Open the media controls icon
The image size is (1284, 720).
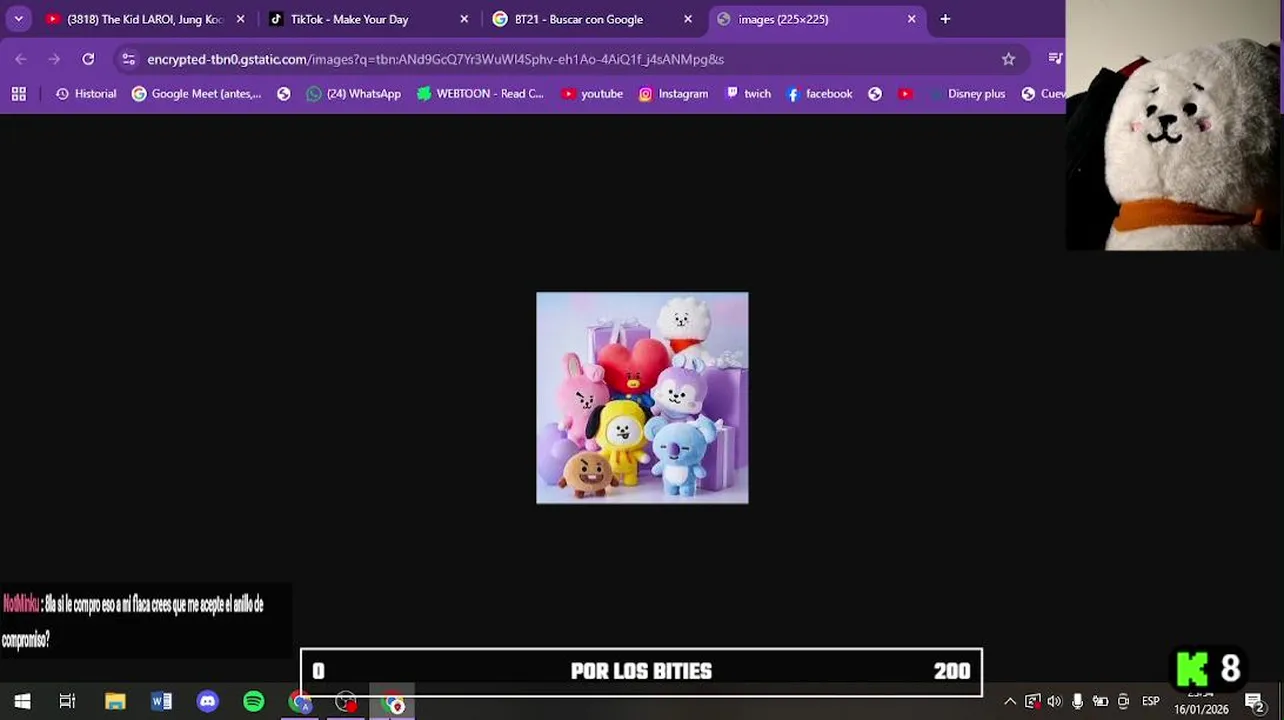[x=1055, y=59]
